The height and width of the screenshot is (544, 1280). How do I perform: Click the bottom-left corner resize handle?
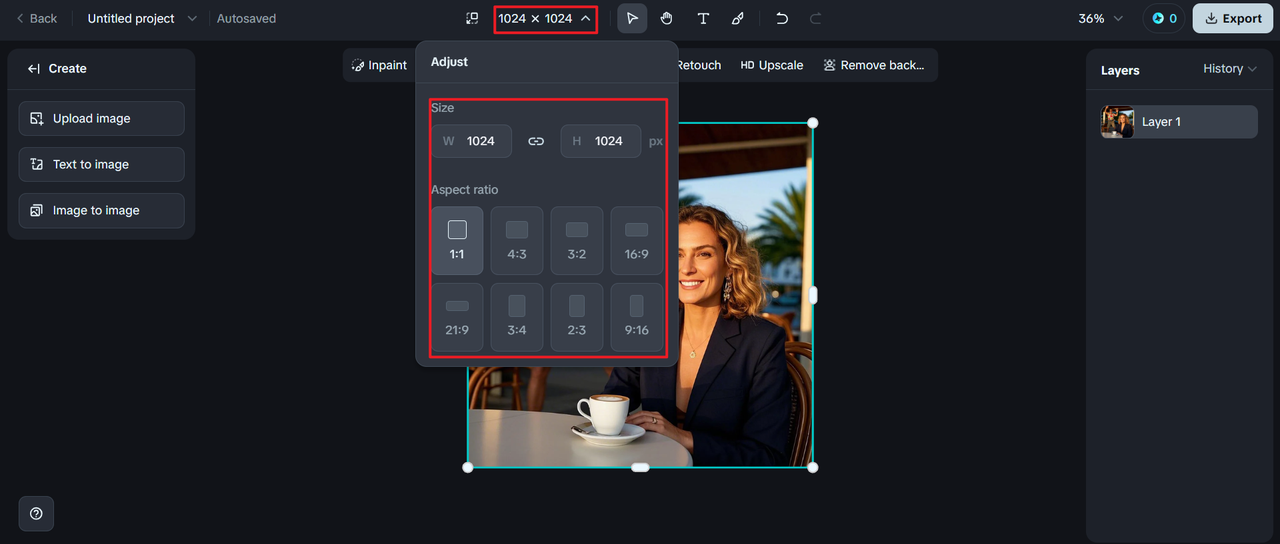point(468,467)
